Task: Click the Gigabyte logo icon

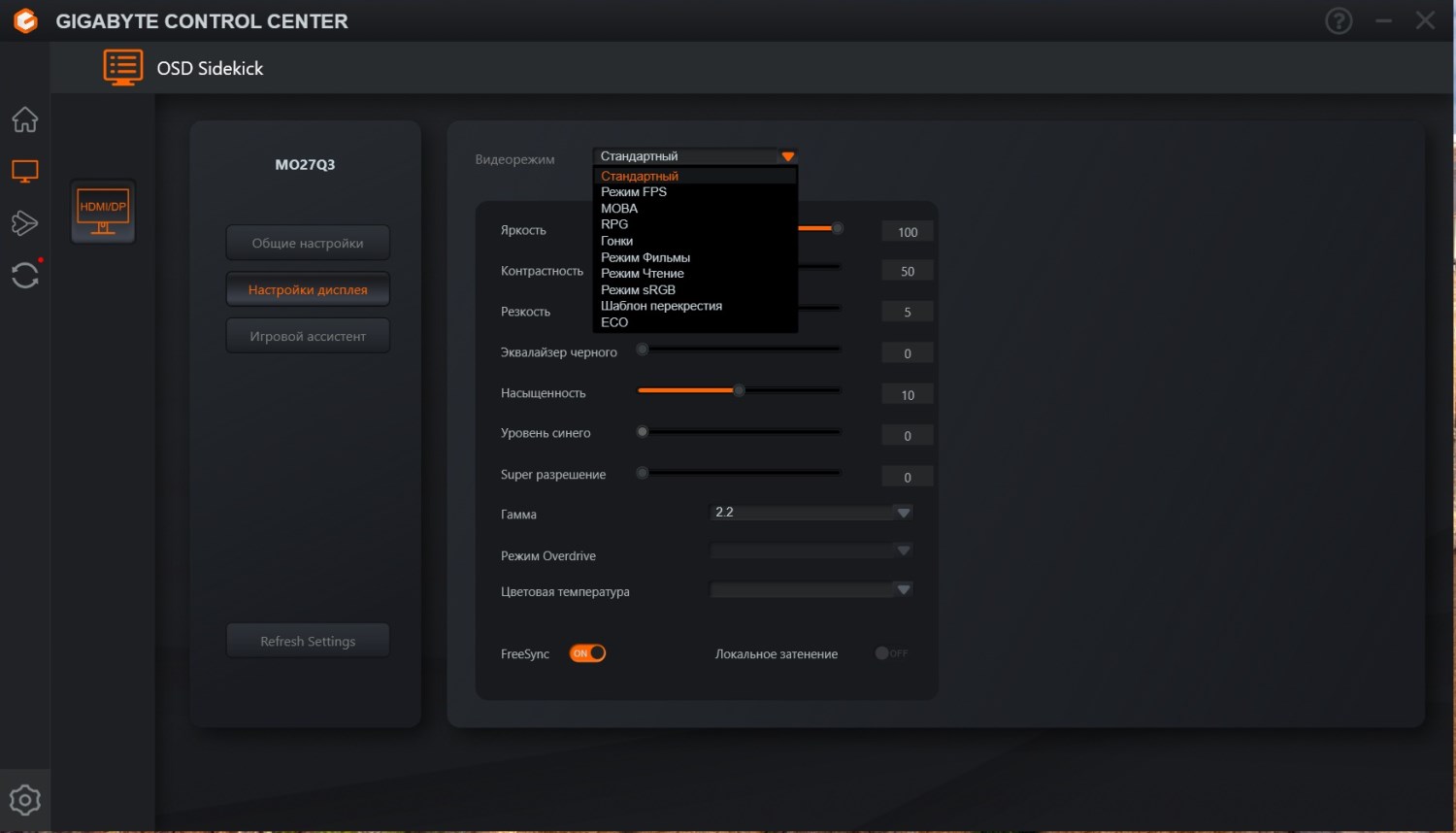Action: coord(25,20)
